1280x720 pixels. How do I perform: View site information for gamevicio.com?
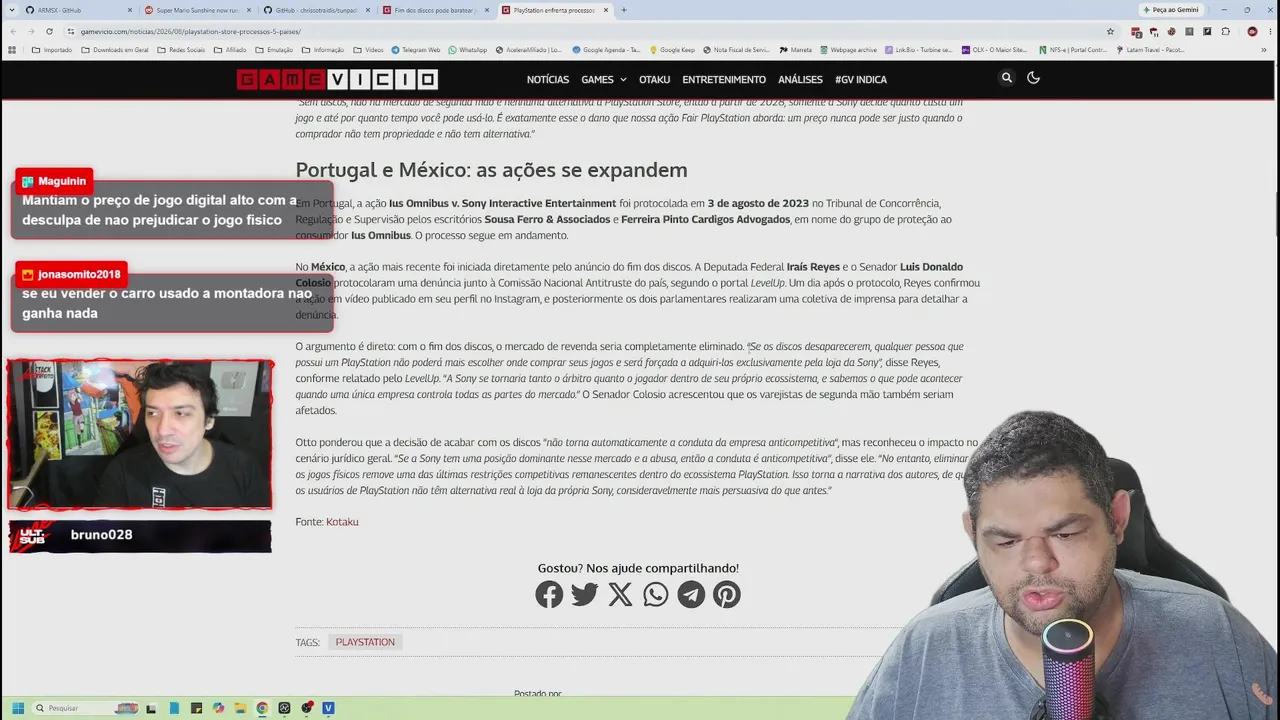tap(71, 31)
